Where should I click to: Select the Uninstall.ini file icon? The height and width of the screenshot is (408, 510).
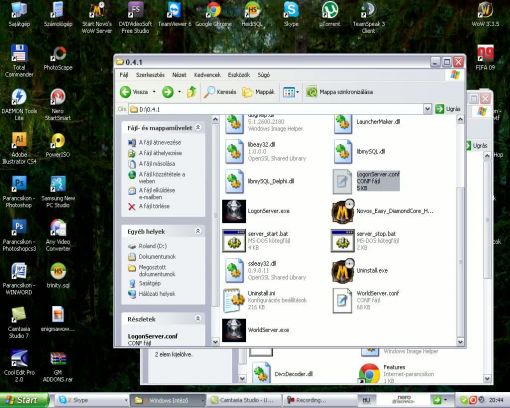[x=234, y=301]
